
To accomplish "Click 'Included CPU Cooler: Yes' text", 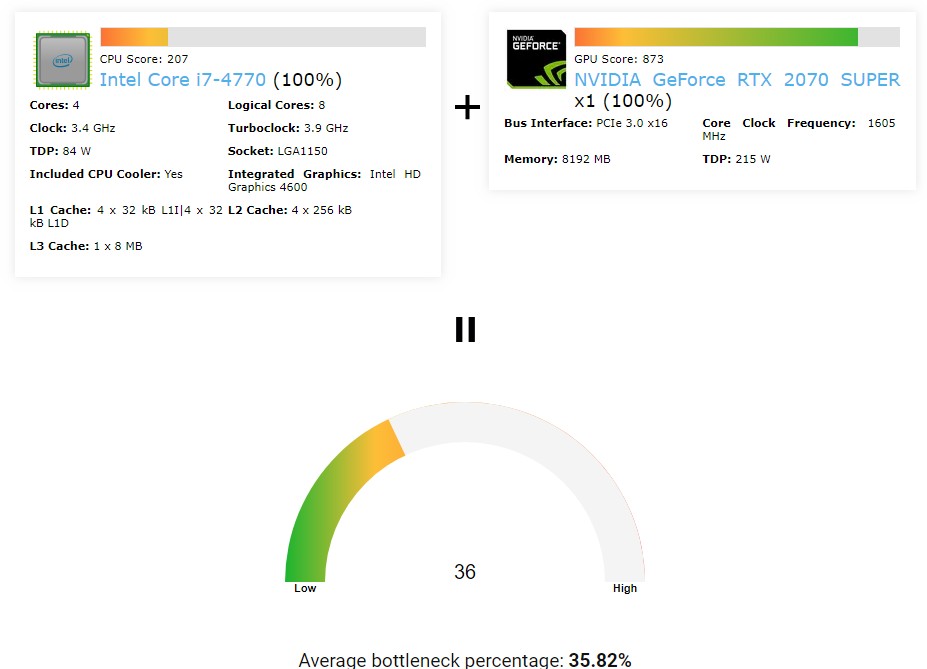I will (106, 174).
